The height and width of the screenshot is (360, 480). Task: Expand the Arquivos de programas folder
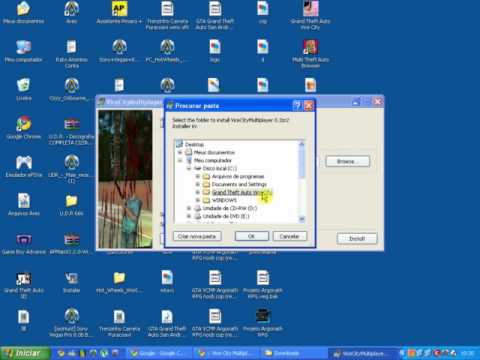[x=198, y=176]
